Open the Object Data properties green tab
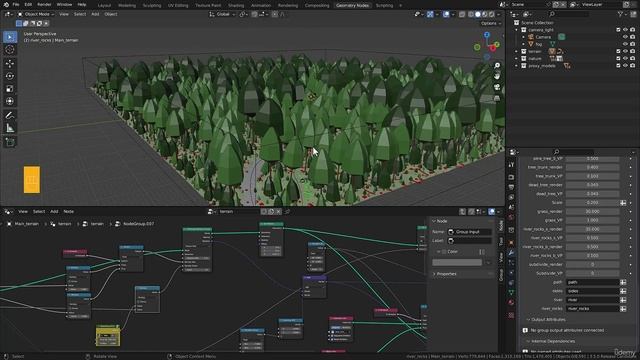 (x=511, y=292)
